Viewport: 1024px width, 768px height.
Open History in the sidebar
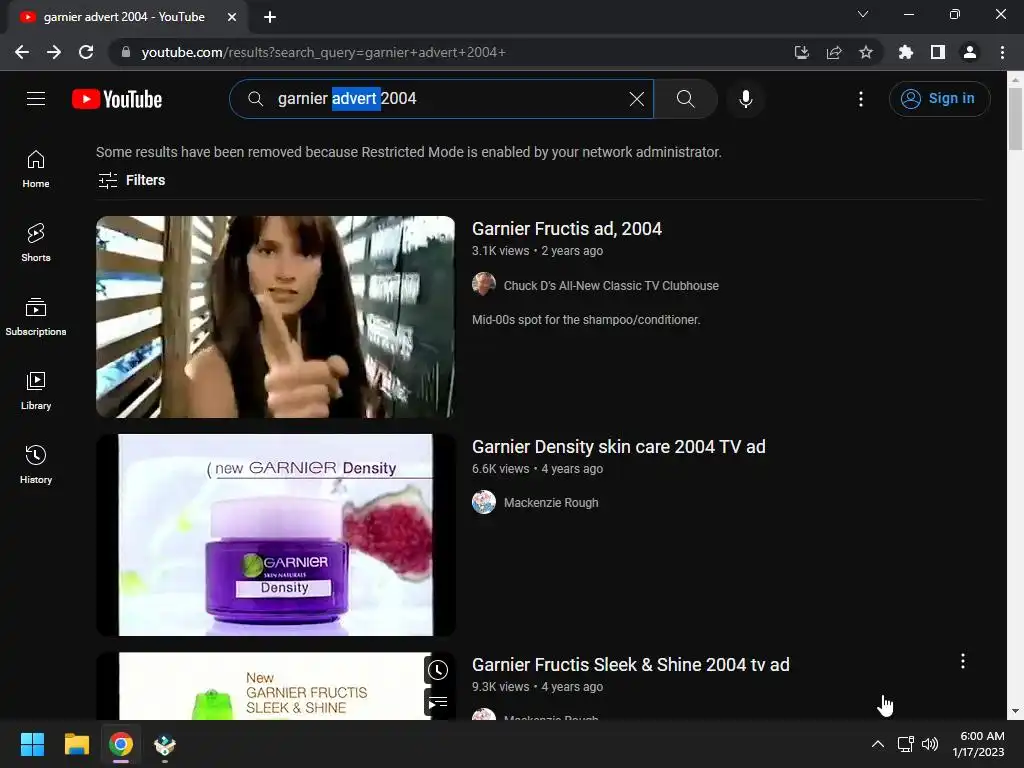(36, 464)
